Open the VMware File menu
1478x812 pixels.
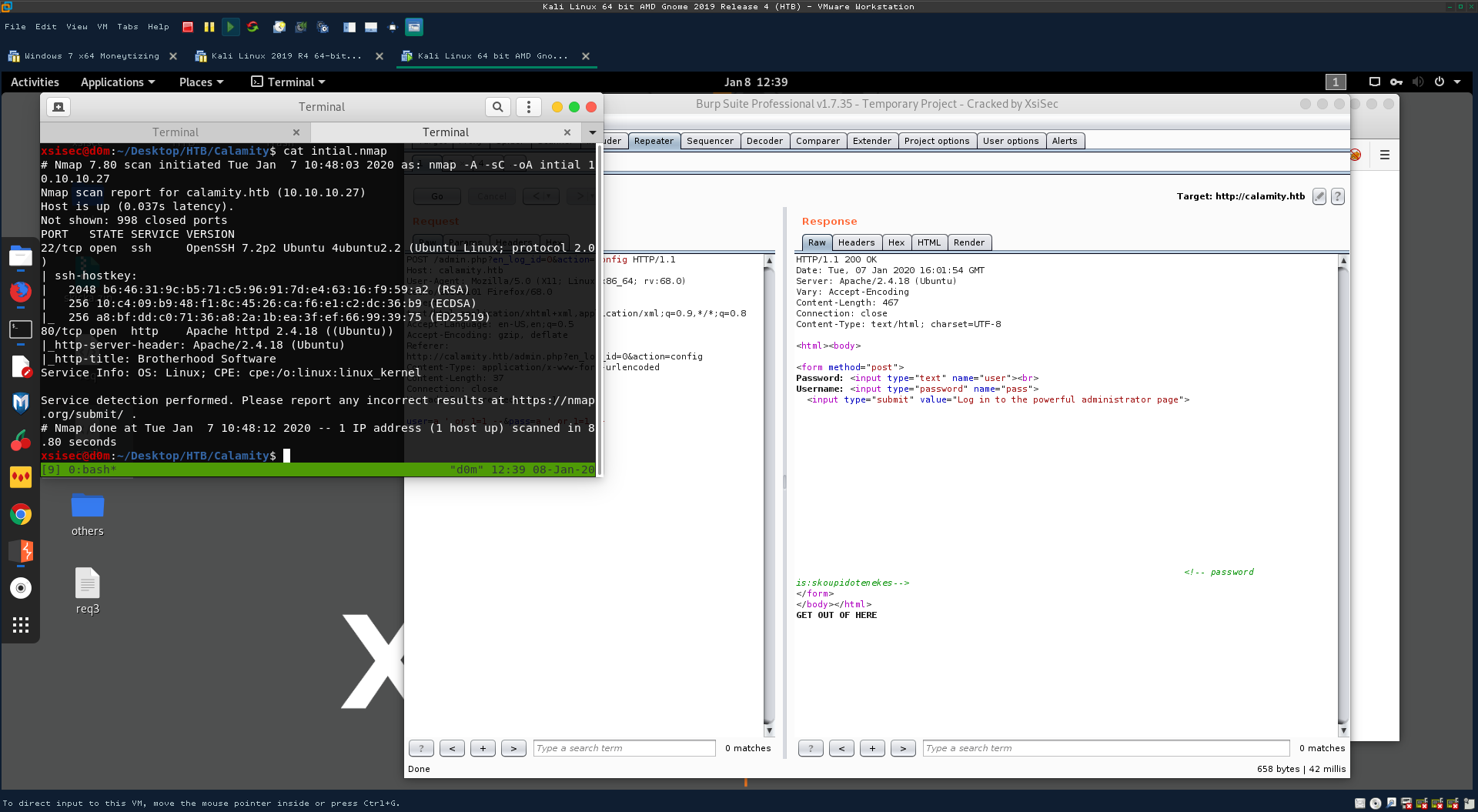pos(15,27)
